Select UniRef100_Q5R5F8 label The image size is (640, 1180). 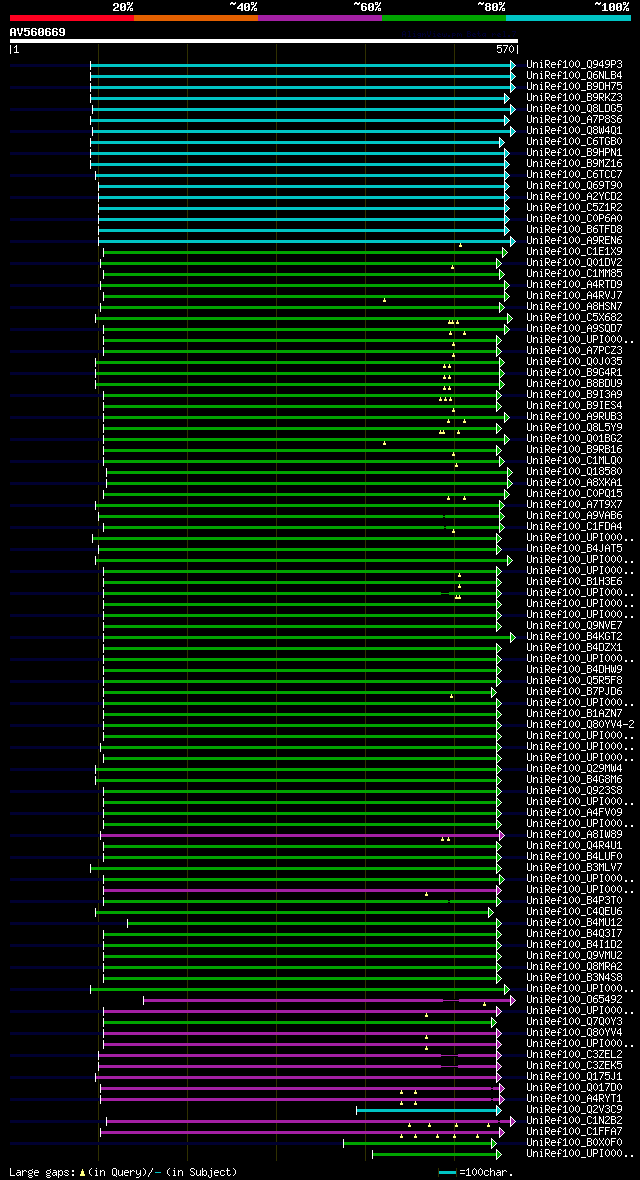tap(574, 680)
